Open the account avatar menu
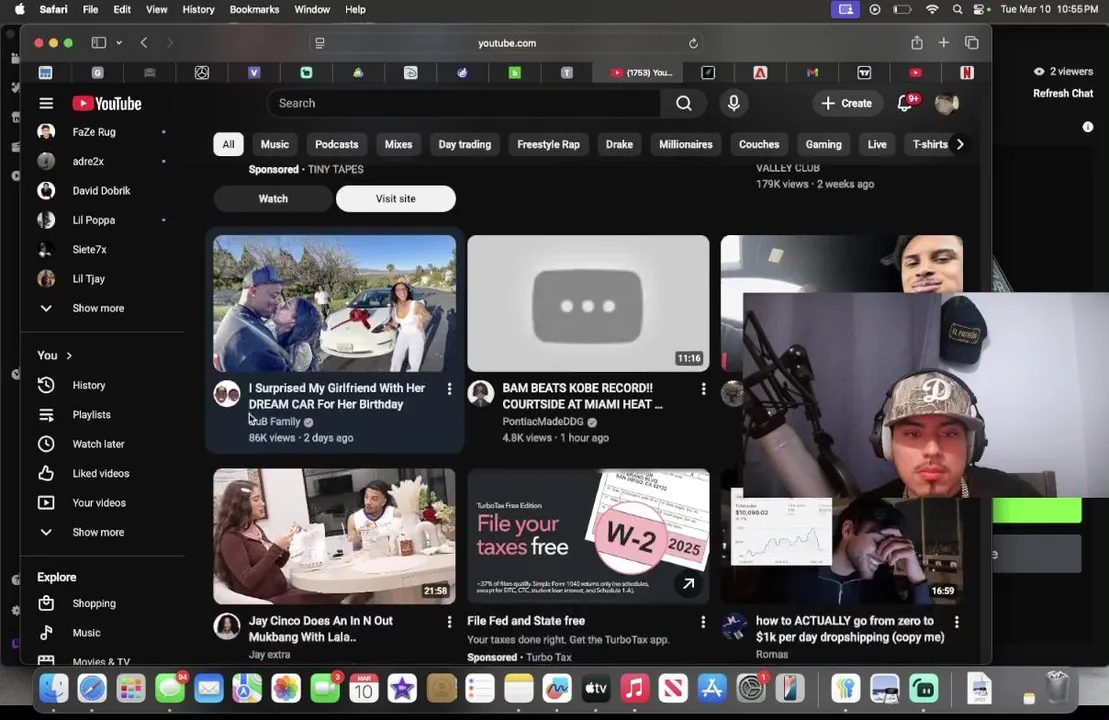Viewport: 1109px width, 720px height. click(946, 103)
